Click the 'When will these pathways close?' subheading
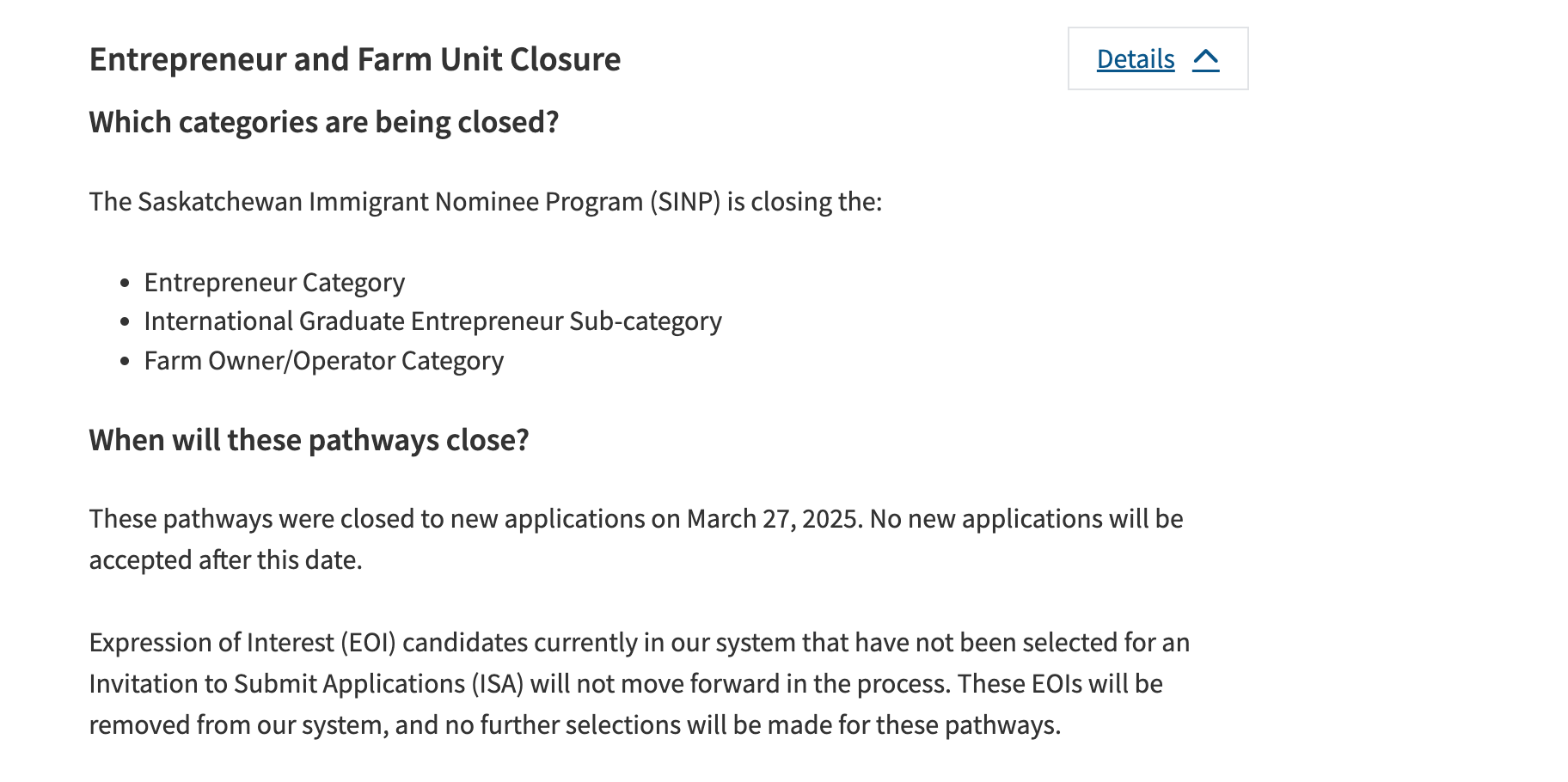Image resolution: width=1568 pixels, height=782 pixels. click(309, 440)
